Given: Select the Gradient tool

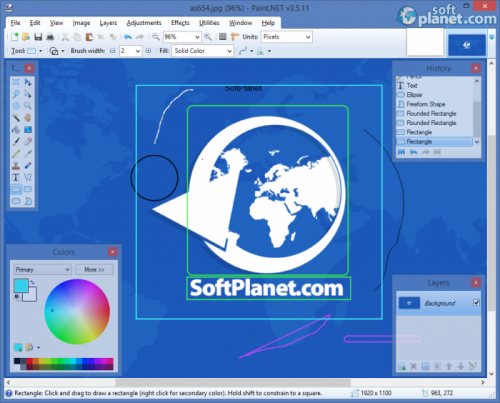Looking at the screenshot, I should click(28, 130).
